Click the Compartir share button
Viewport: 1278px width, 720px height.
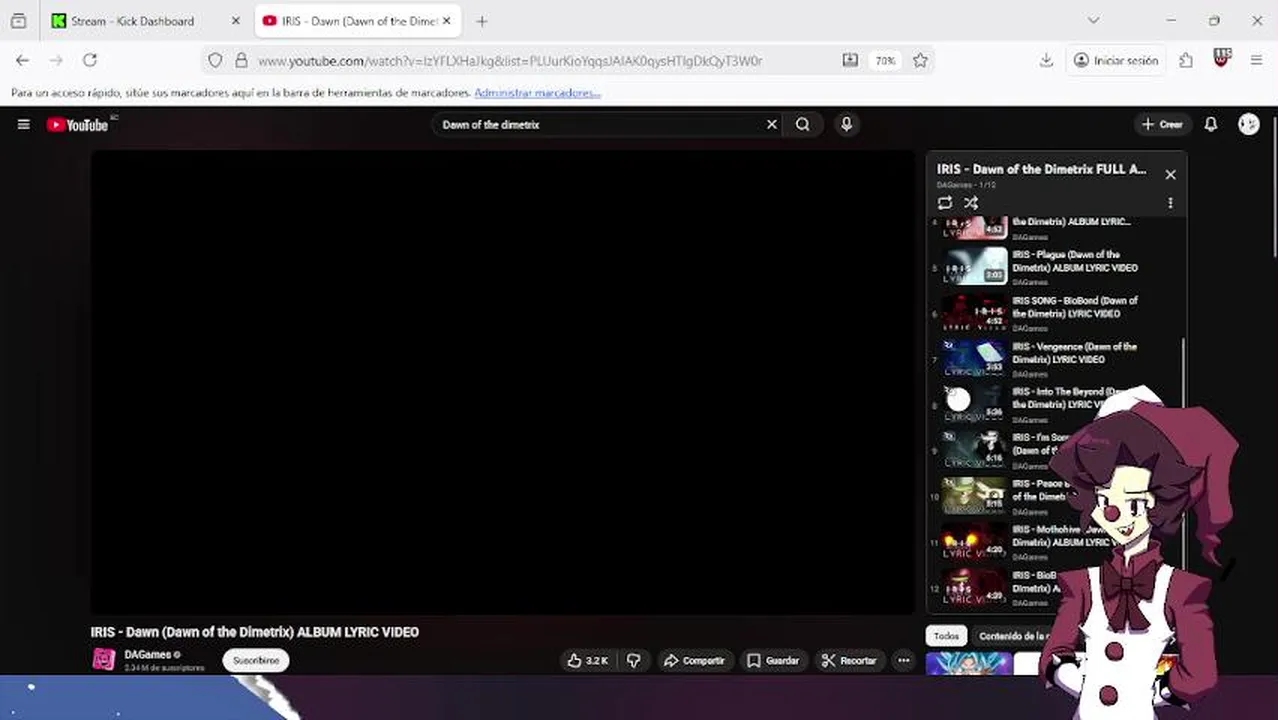pyautogui.click(x=694, y=661)
